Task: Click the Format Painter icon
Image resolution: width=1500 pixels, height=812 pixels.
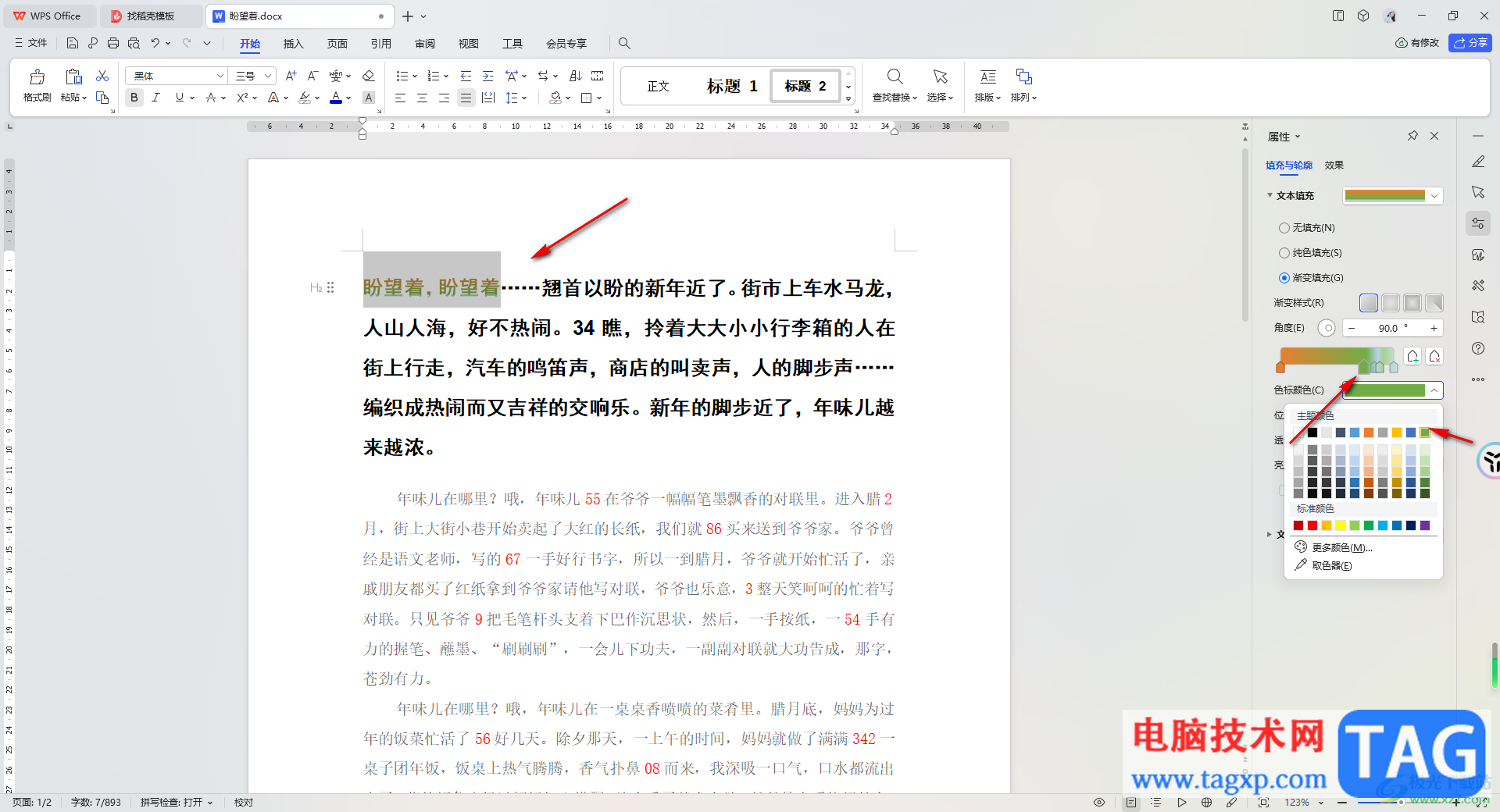Action: (37, 77)
